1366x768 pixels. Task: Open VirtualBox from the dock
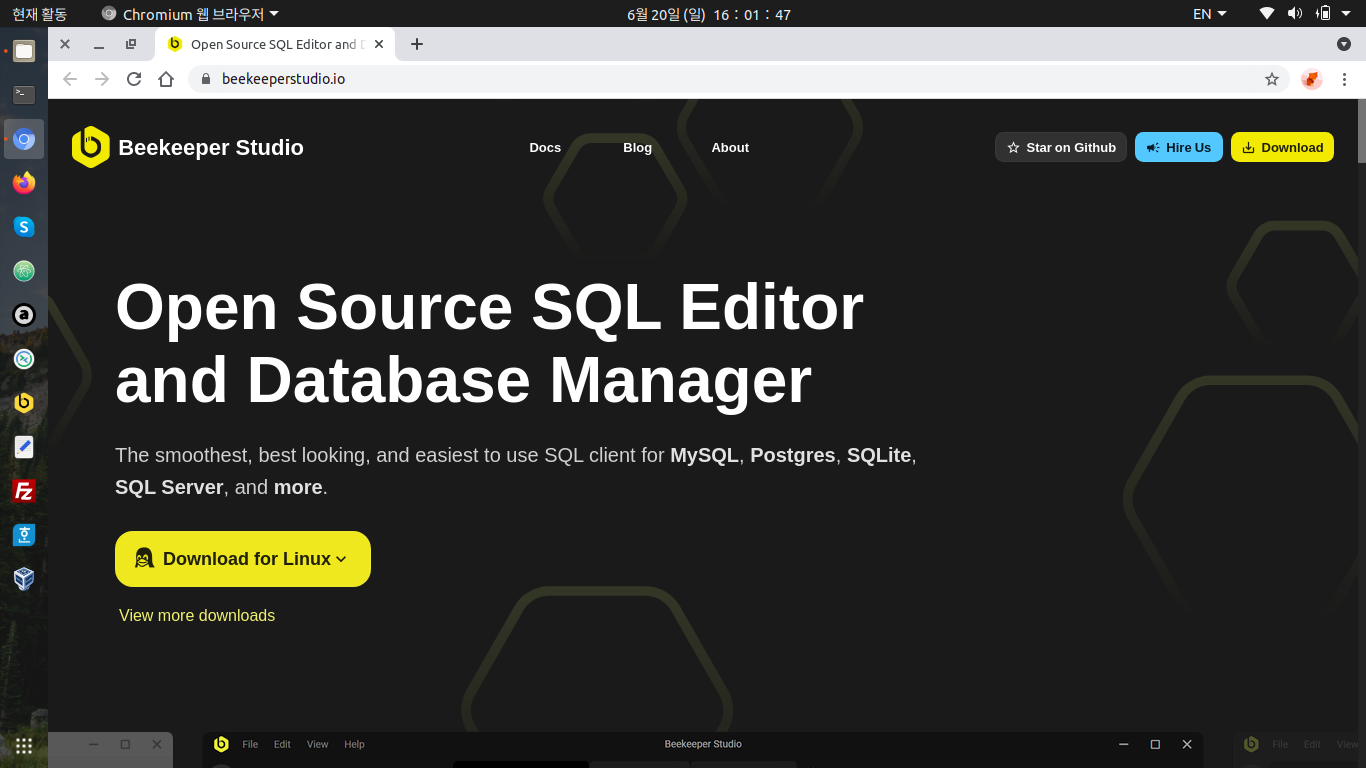[x=24, y=578]
